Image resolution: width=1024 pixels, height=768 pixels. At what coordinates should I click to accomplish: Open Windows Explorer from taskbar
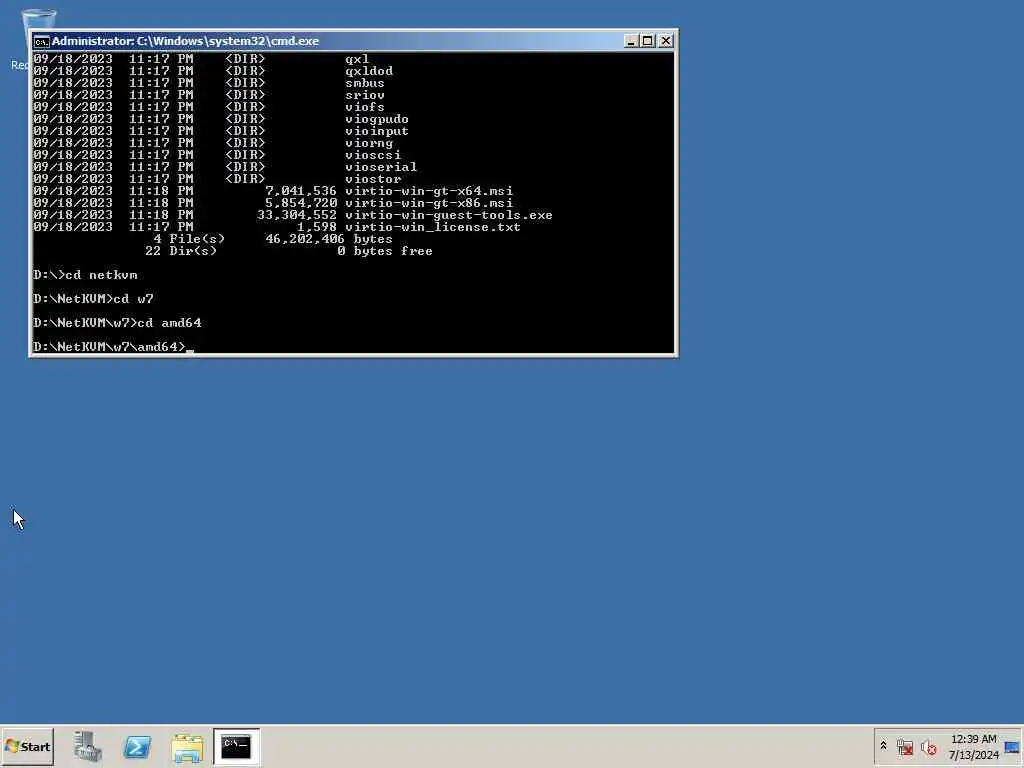point(187,746)
